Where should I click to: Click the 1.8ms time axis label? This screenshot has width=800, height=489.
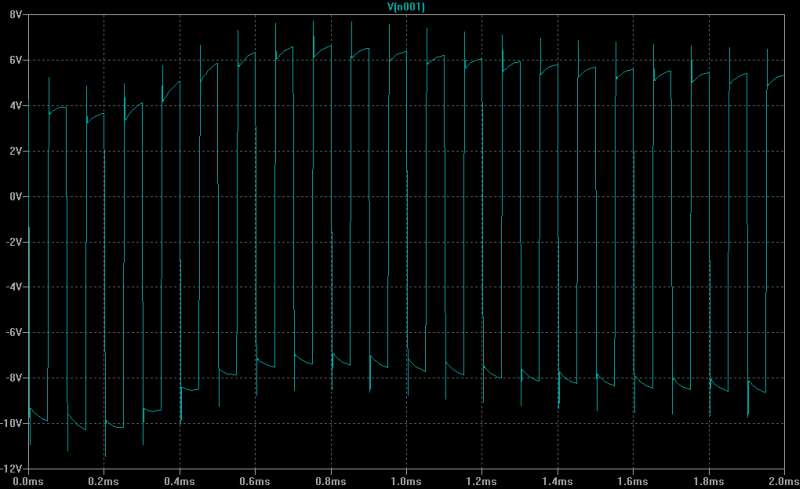(708, 481)
